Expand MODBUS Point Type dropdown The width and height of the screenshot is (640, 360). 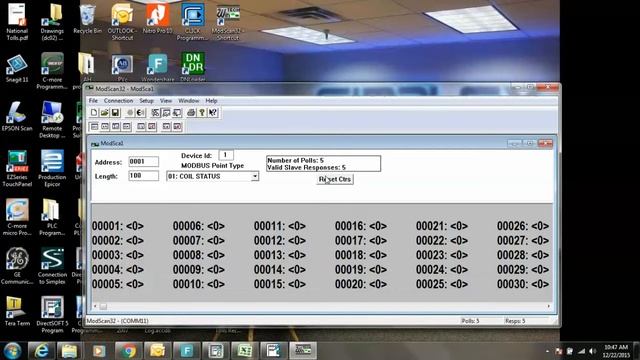(x=255, y=176)
